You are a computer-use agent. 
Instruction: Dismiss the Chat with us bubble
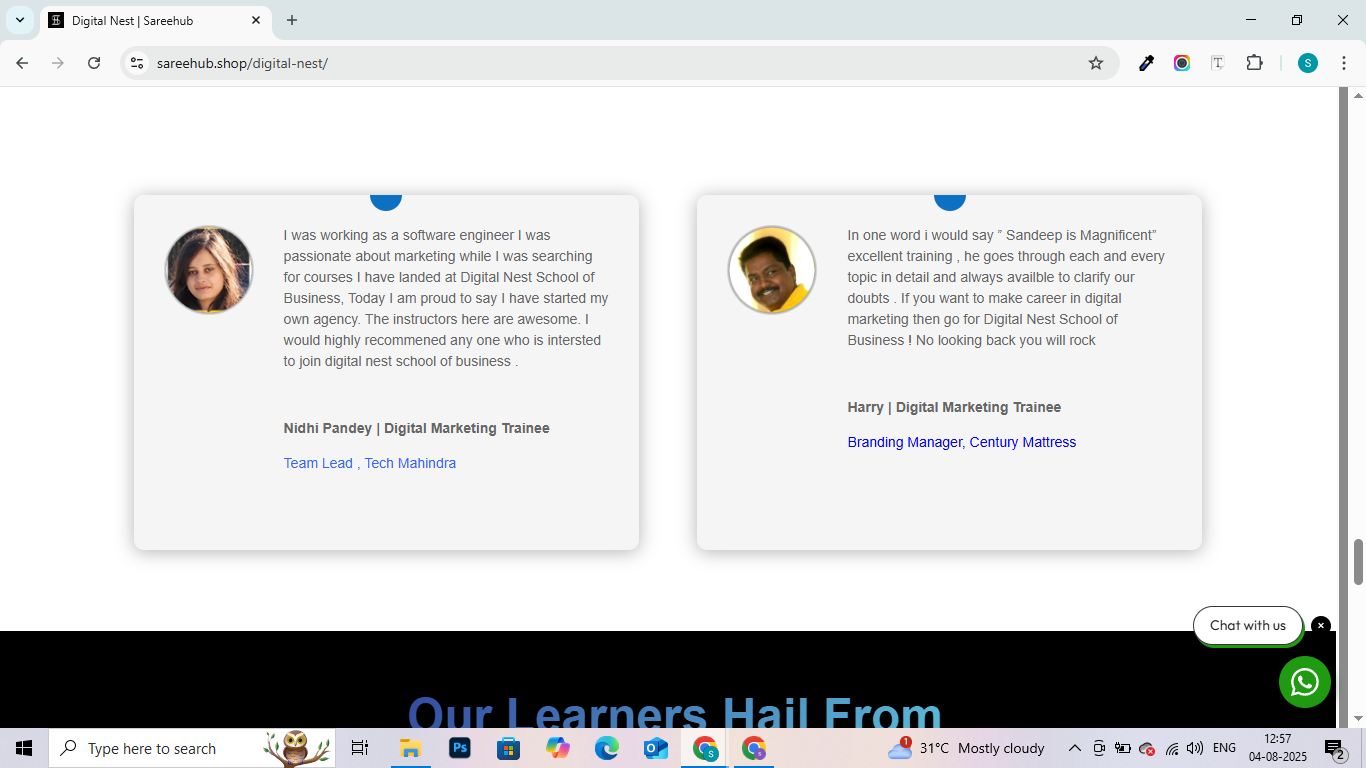pos(1321,626)
